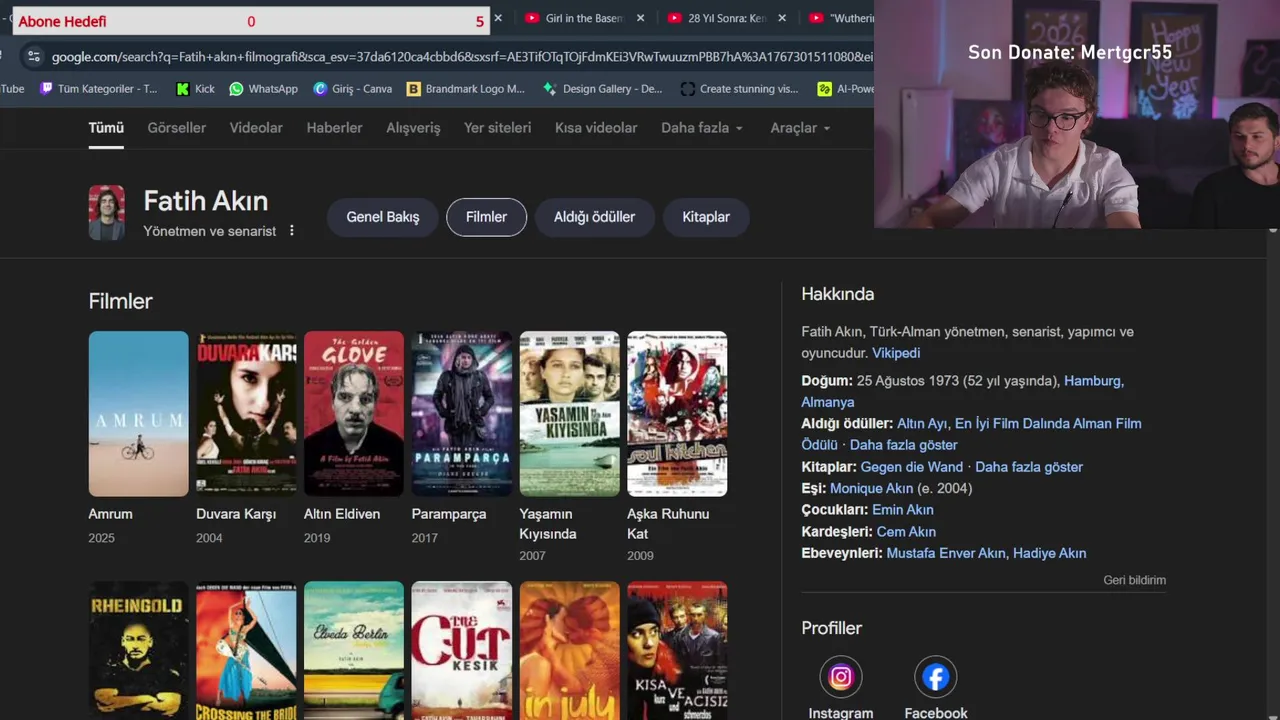
Task: Select the Aldığı ödüller chip
Action: click(594, 217)
